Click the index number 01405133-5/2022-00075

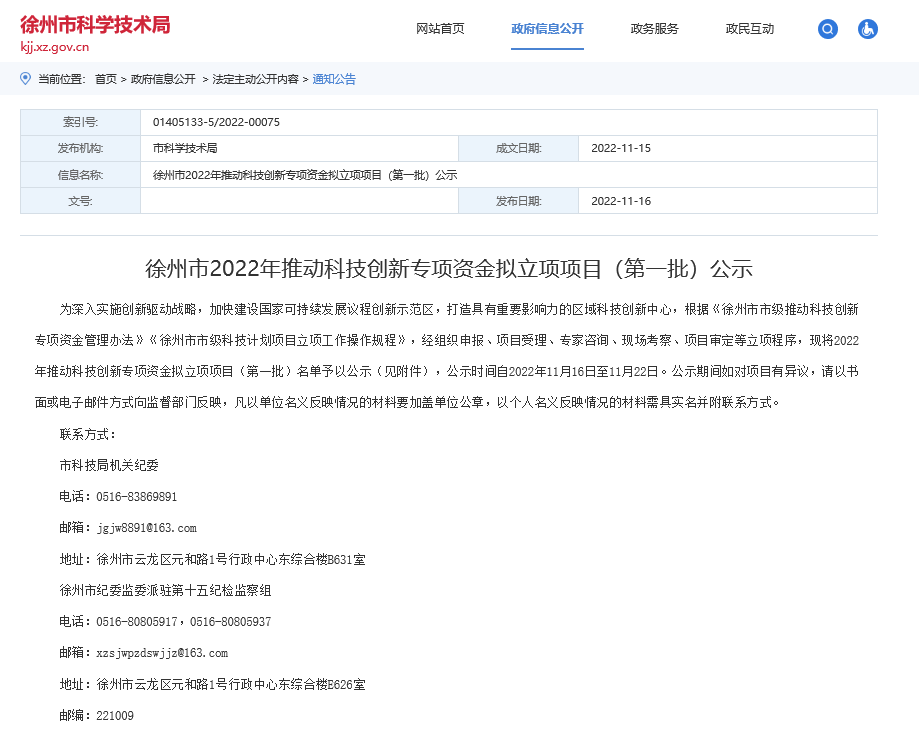216,122
